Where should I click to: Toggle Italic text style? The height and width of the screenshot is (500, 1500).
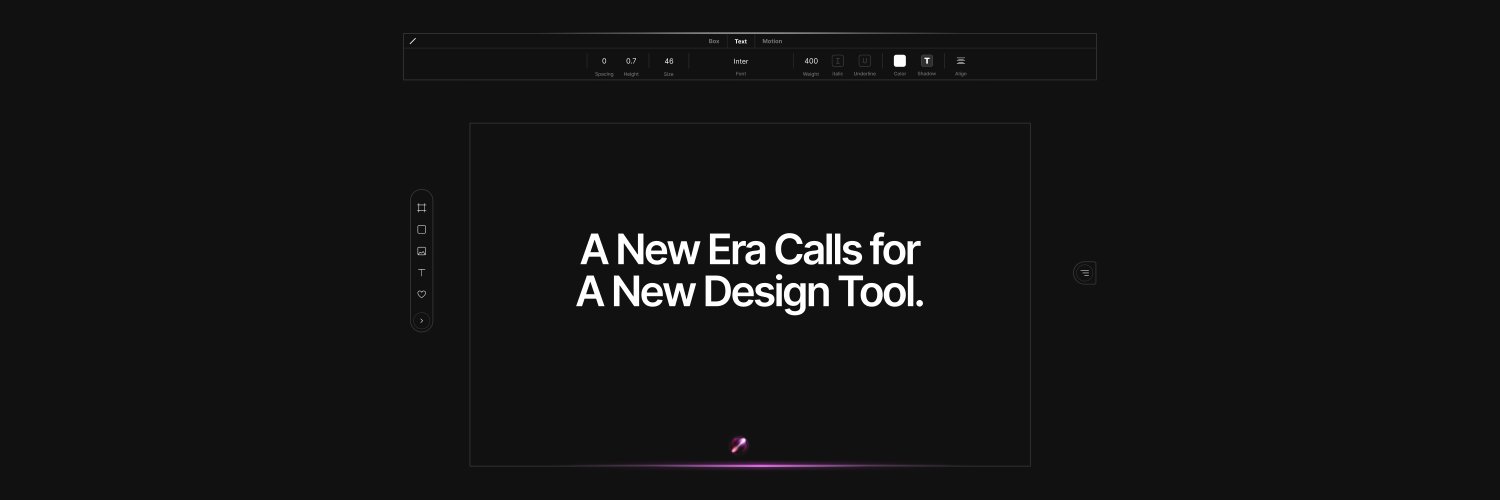click(x=838, y=61)
